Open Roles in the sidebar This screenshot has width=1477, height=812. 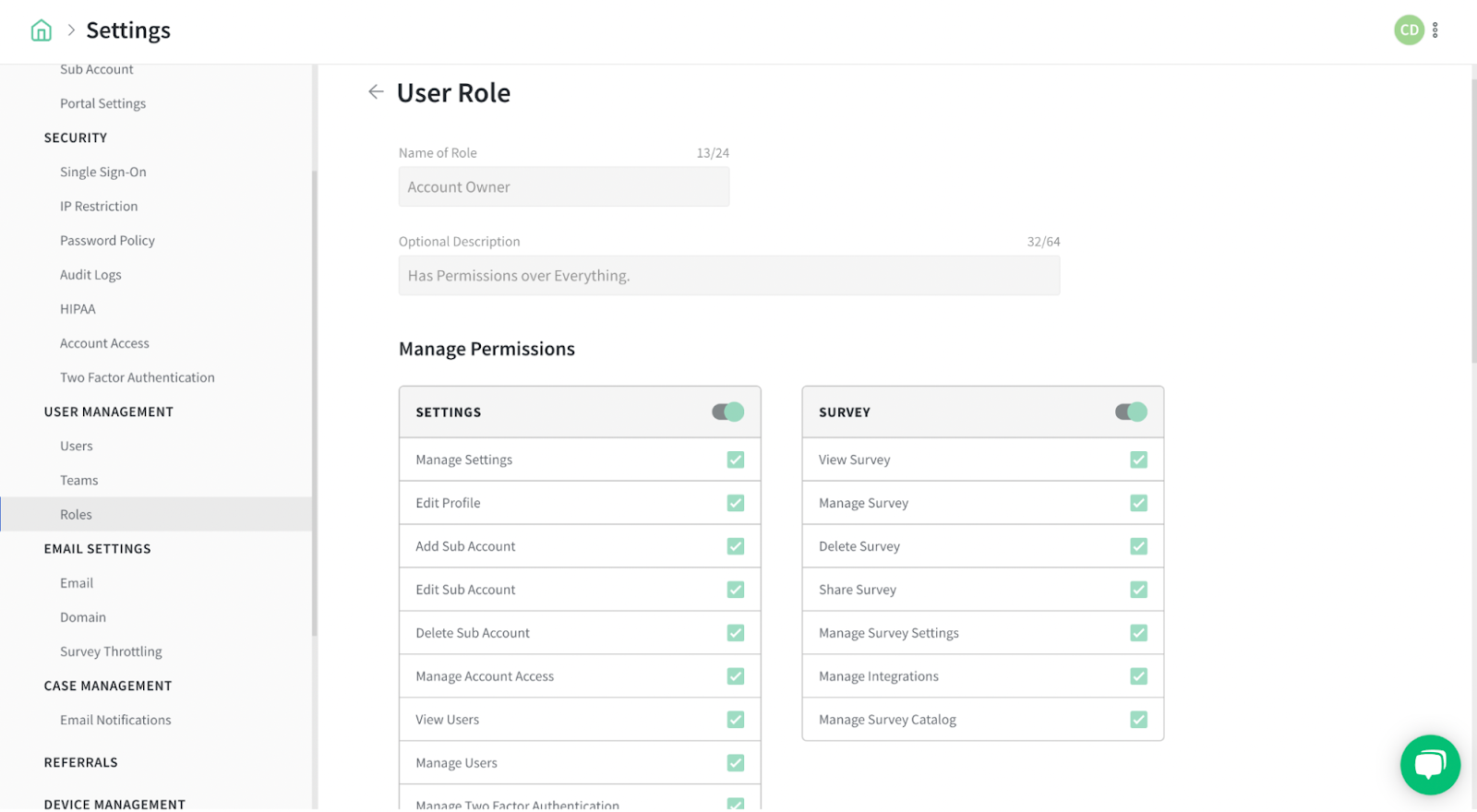point(77,515)
